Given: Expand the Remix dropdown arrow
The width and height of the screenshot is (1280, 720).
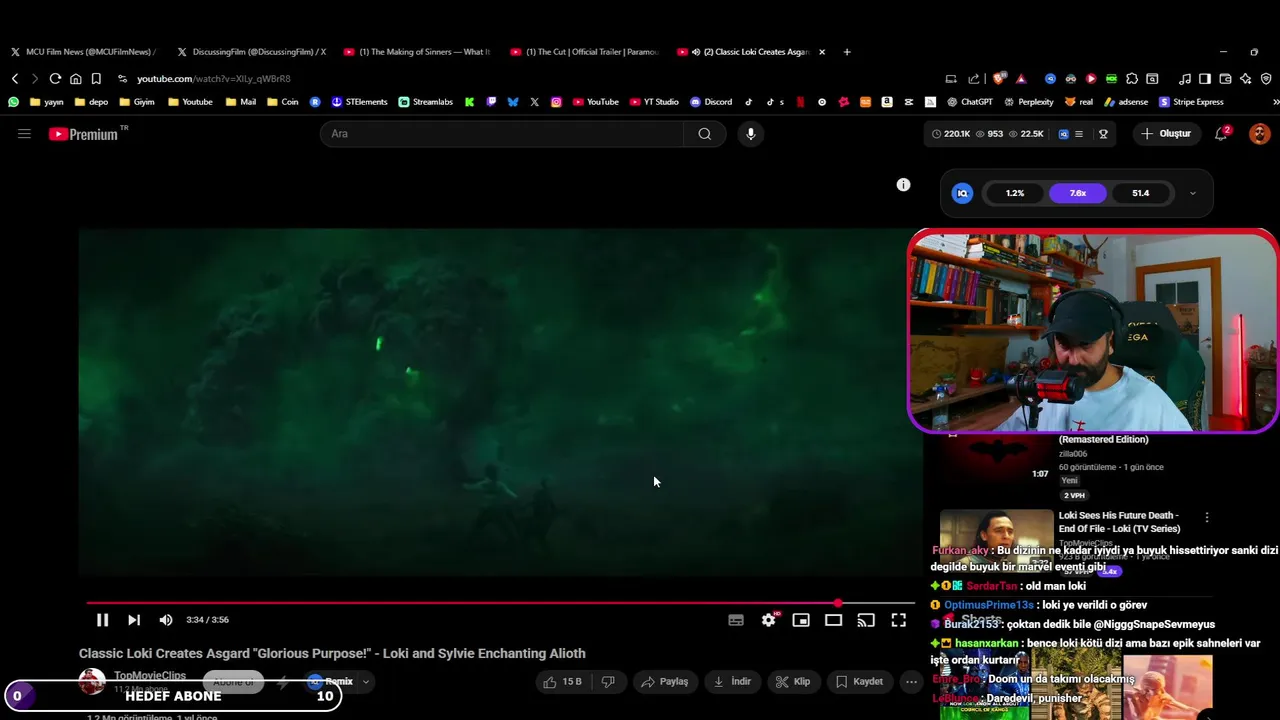Looking at the screenshot, I should pyautogui.click(x=366, y=682).
